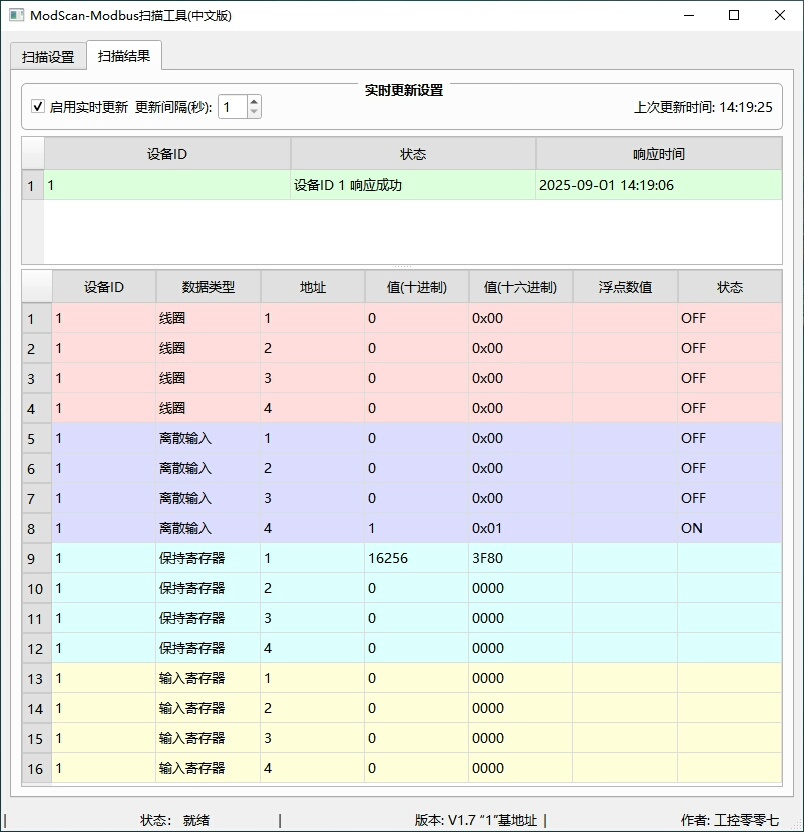Image resolution: width=804 pixels, height=832 pixels.
Task: Click the 状态 header in device table
Action: point(413,154)
